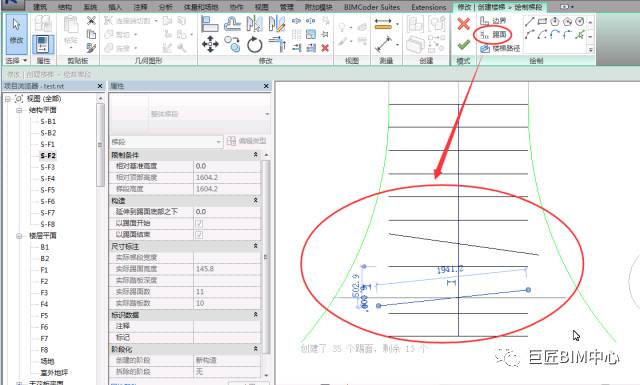Click the Cut clipboard icon
This screenshot has width=640, height=385.
pos(91,20)
